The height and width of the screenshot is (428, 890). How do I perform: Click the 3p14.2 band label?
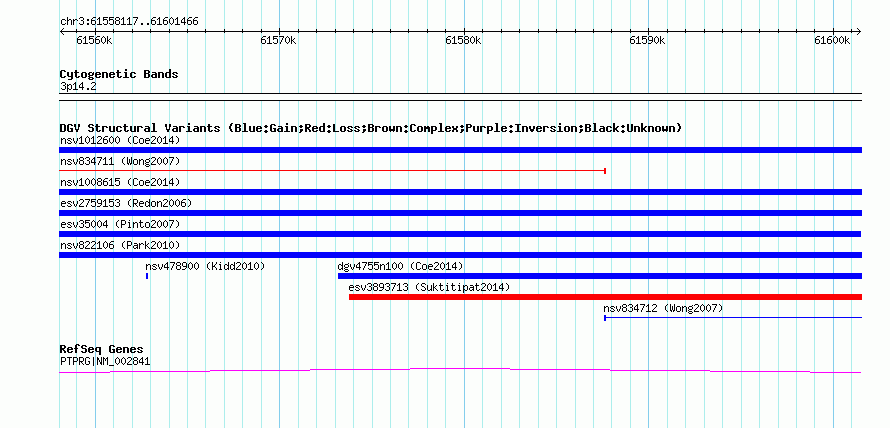pyautogui.click(x=78, y=87)
